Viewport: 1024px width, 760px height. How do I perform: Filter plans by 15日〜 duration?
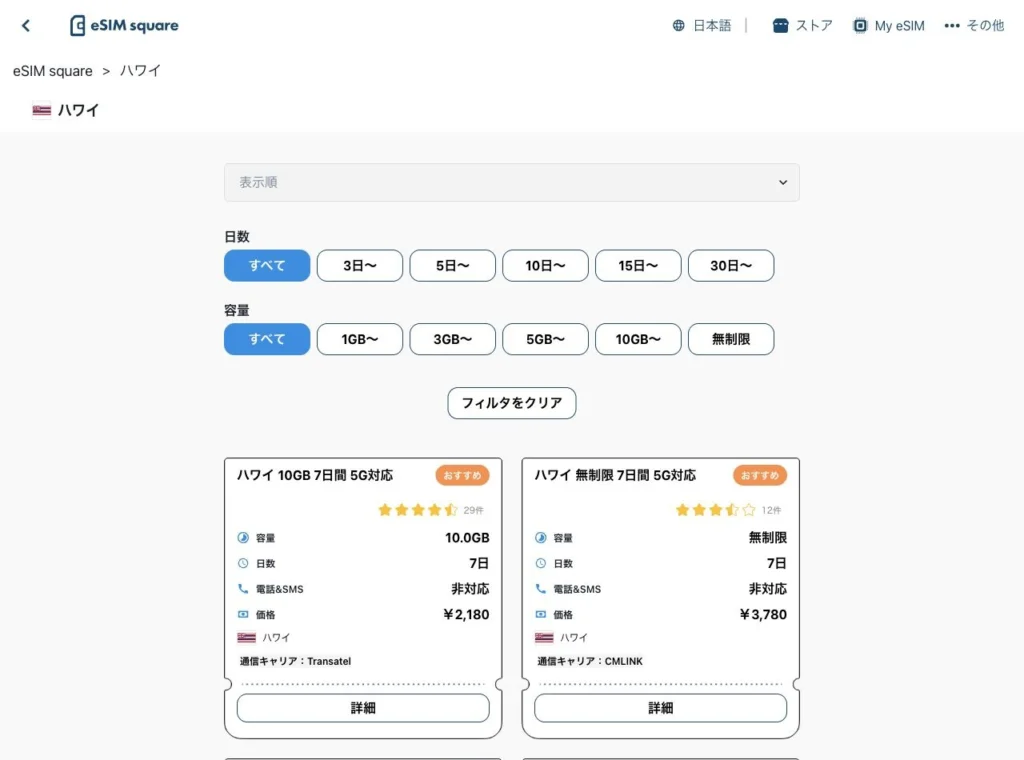pyautogui.click(x=638, y=266)
